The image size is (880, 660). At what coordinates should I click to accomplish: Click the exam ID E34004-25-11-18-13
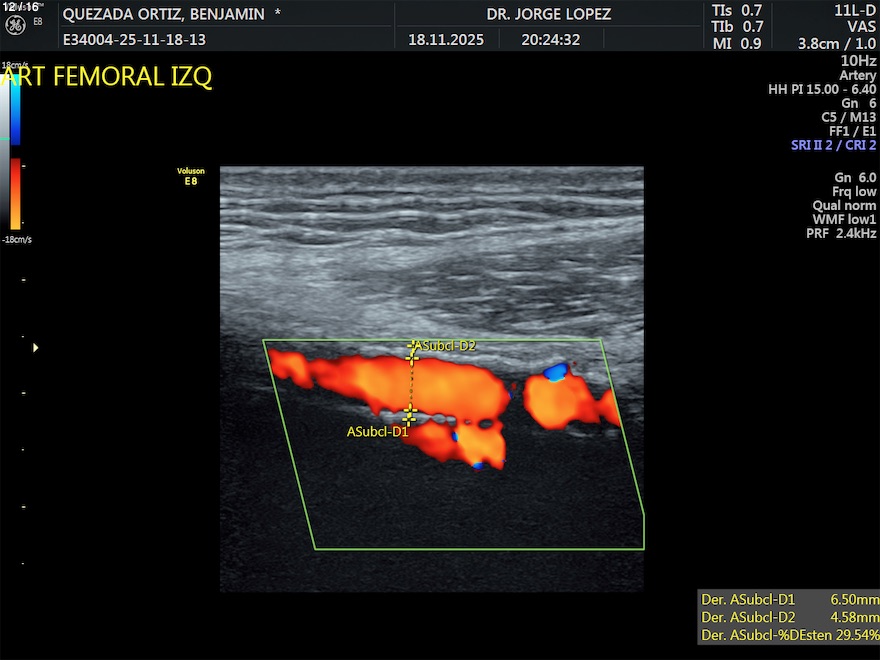pos(134,41)
